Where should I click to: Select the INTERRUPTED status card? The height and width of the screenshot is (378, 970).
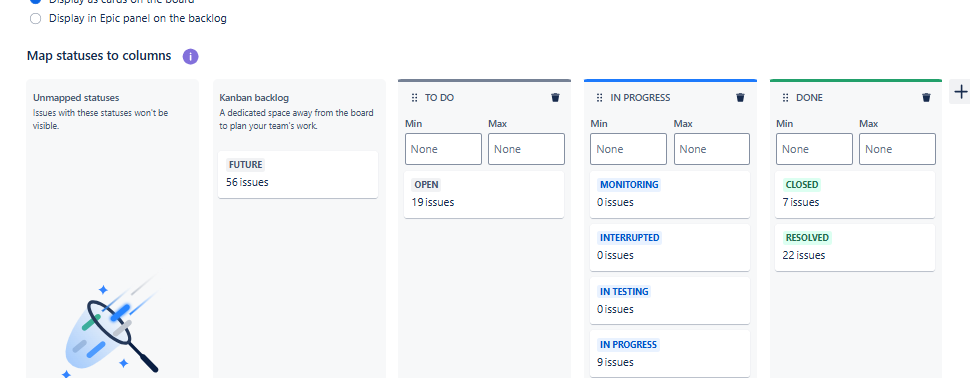coord(670,247)
